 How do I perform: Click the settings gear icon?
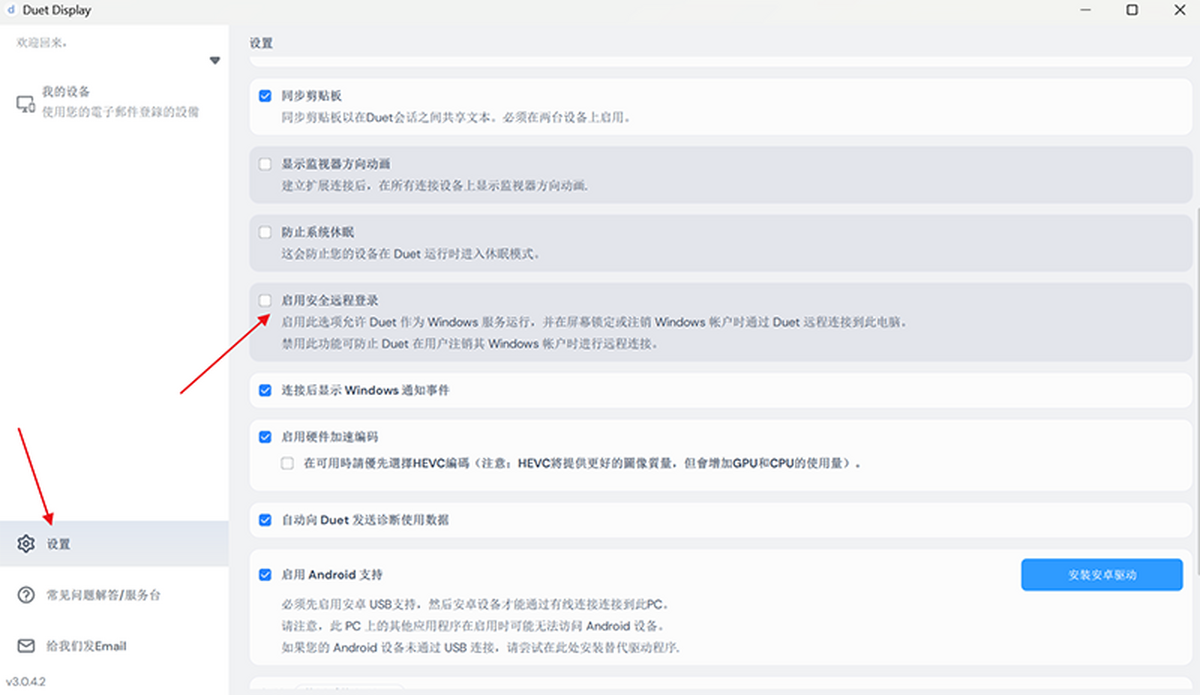click(26, 544)
